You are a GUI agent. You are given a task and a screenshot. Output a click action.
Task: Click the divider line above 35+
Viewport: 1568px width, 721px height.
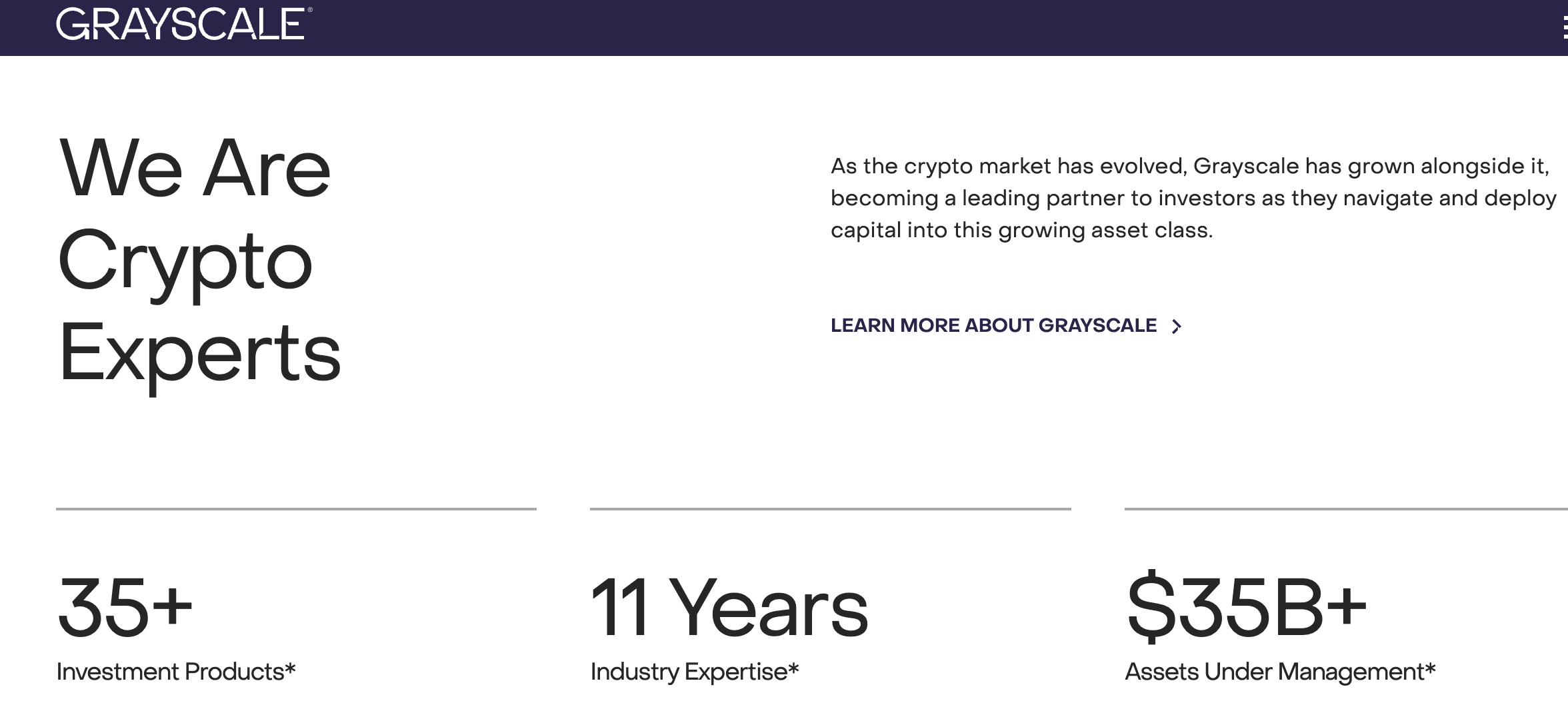click(x=296, y=509)
